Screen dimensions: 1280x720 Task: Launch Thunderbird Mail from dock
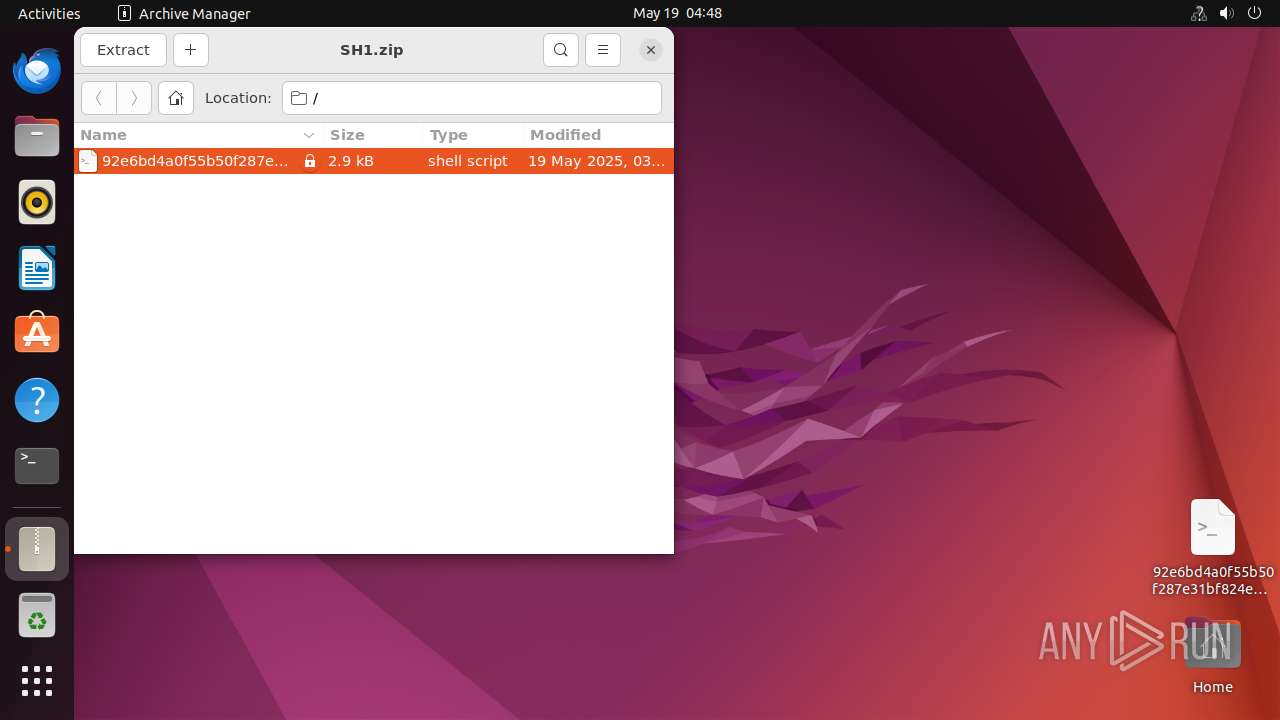point(37,70)
